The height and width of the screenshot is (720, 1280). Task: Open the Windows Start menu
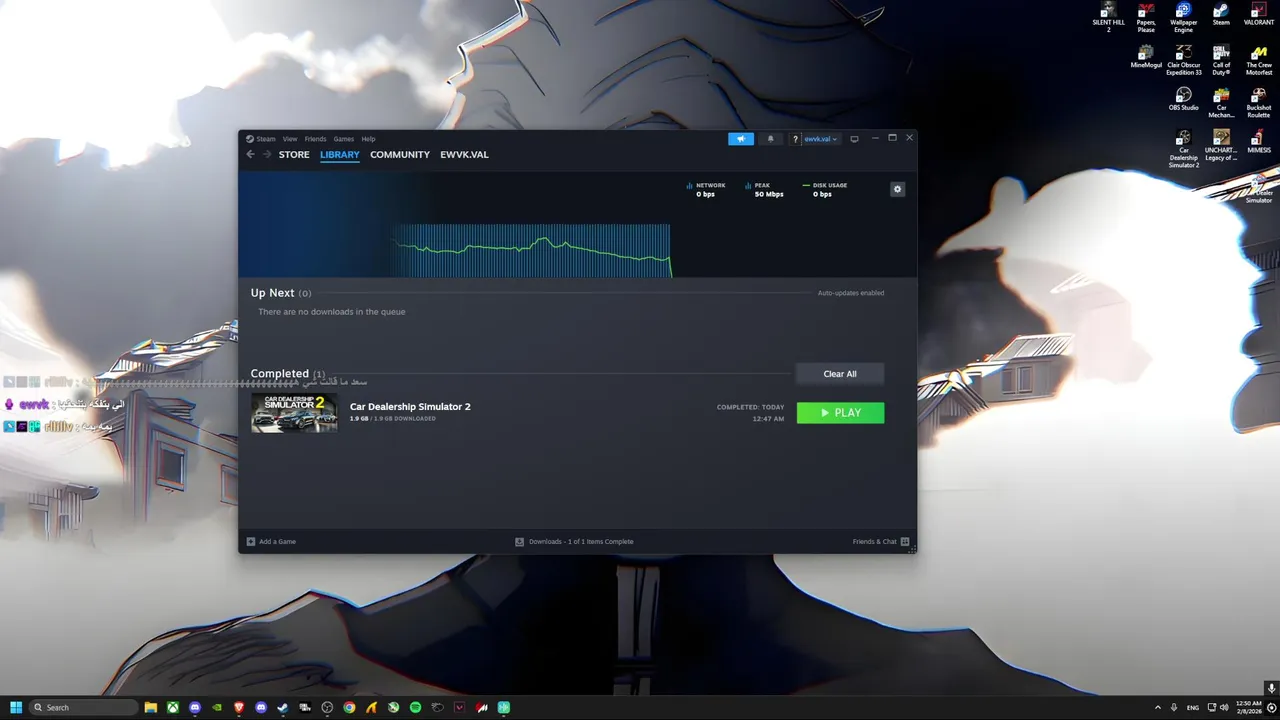click(16, 707)
